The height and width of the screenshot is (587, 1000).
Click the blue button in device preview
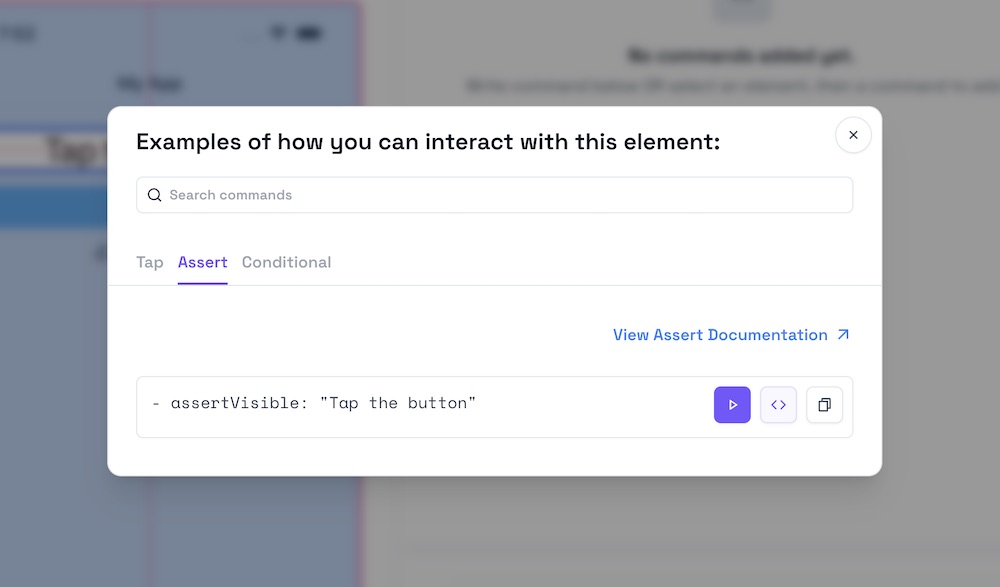[x=55, y=208]
